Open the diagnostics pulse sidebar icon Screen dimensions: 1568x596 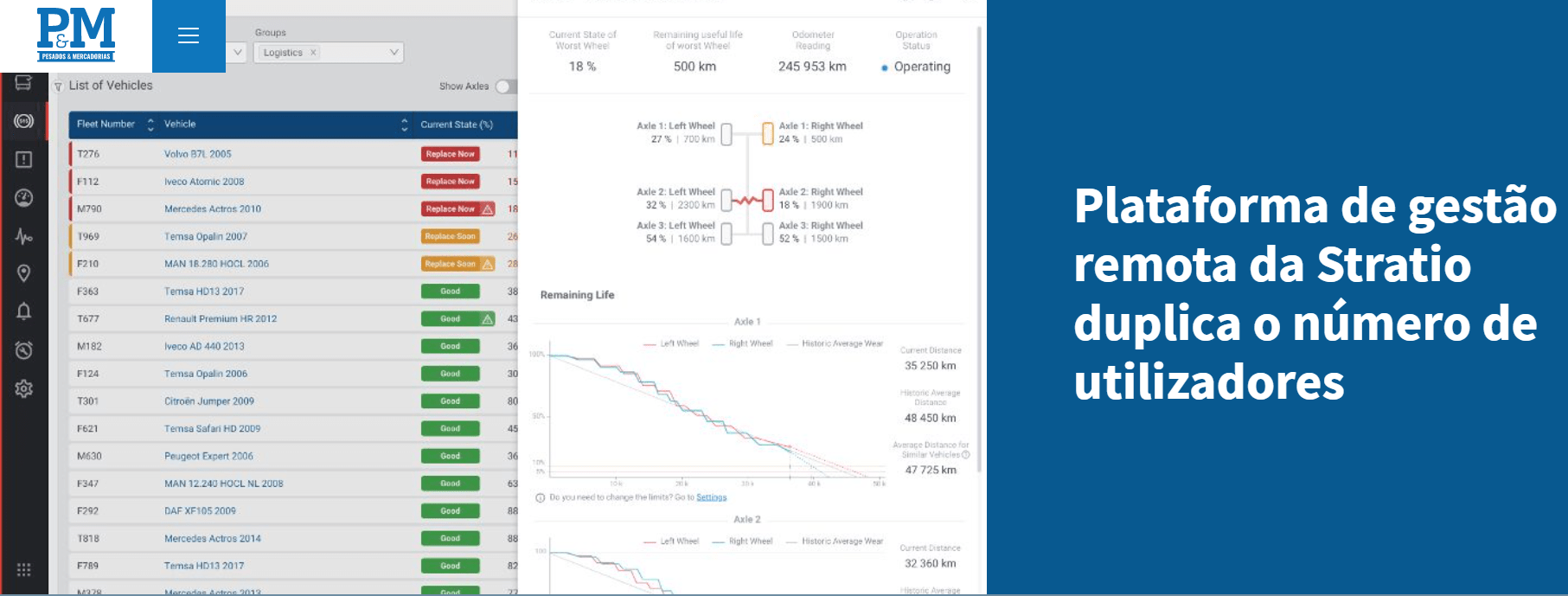point(23,236)
